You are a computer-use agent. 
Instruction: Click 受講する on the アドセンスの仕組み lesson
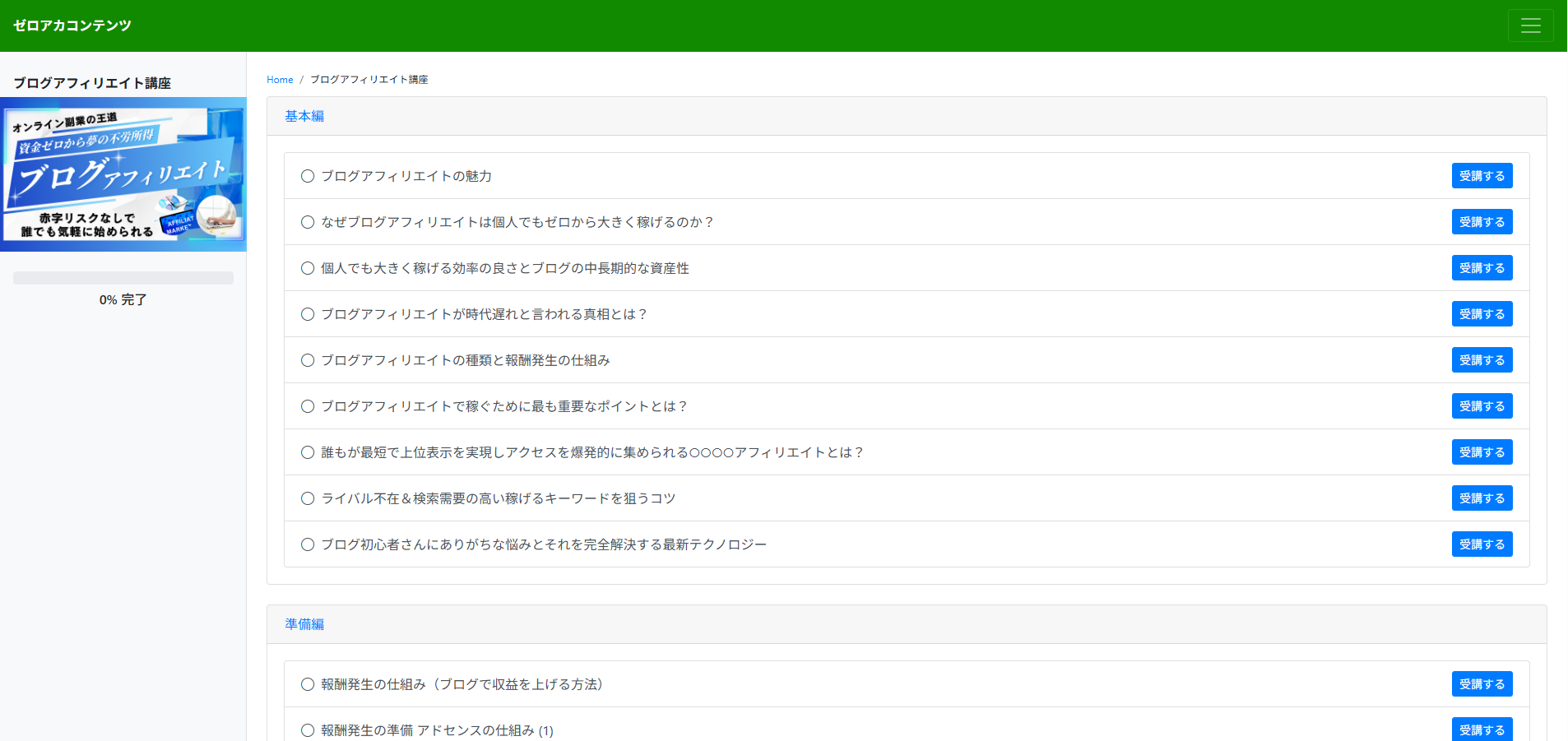tap(1482, 729)
